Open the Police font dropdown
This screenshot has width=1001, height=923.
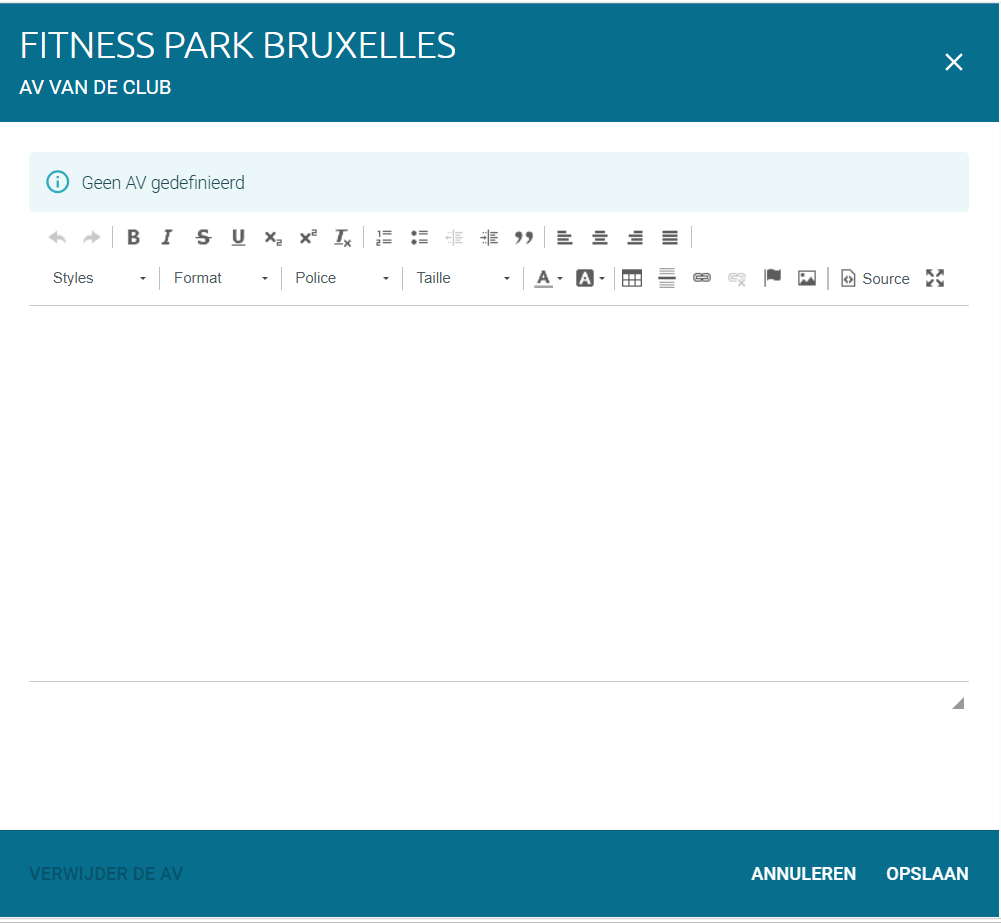(x=342, y=278)
